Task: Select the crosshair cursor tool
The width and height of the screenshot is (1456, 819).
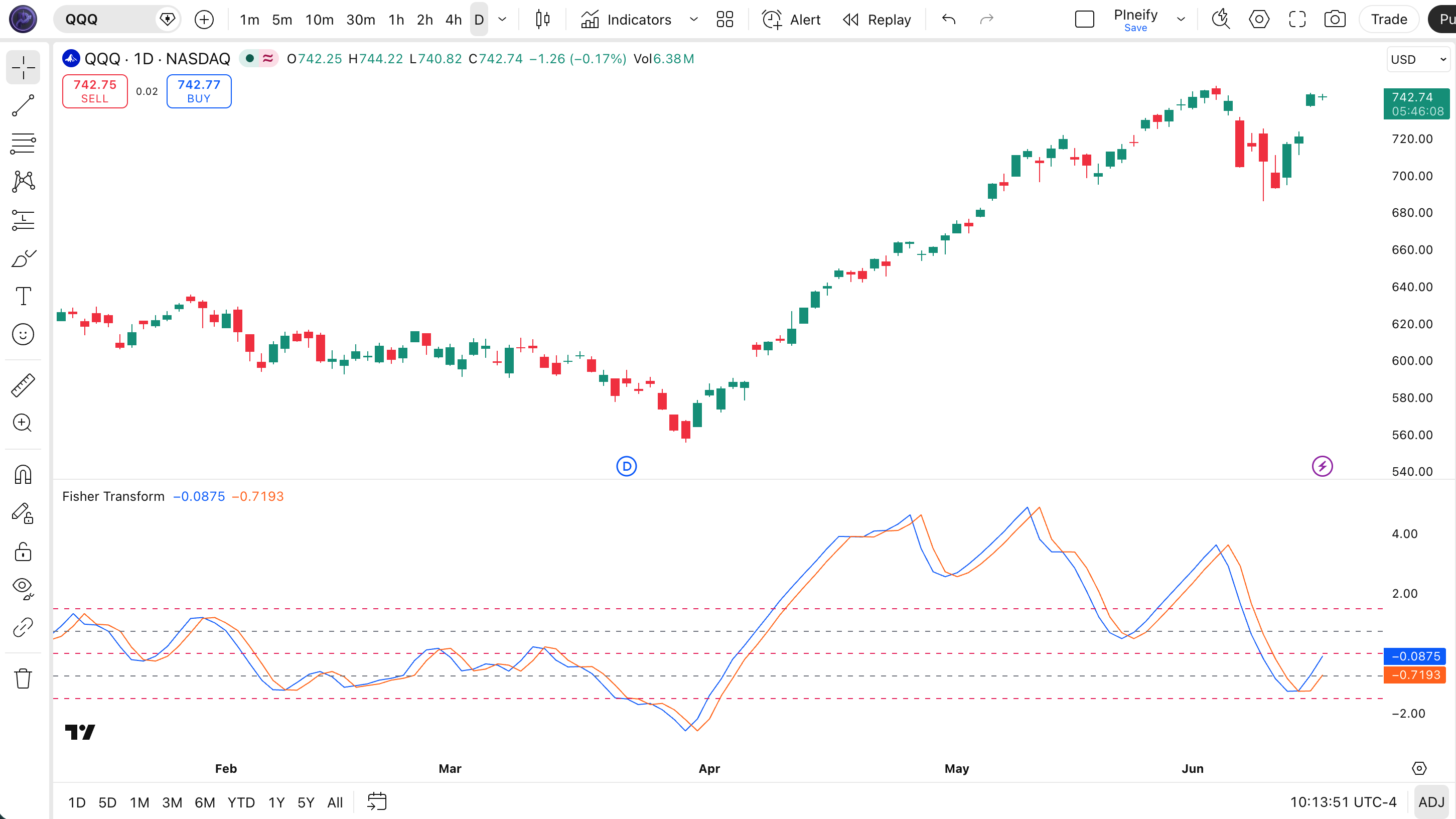Action: (x=23, y=67)
